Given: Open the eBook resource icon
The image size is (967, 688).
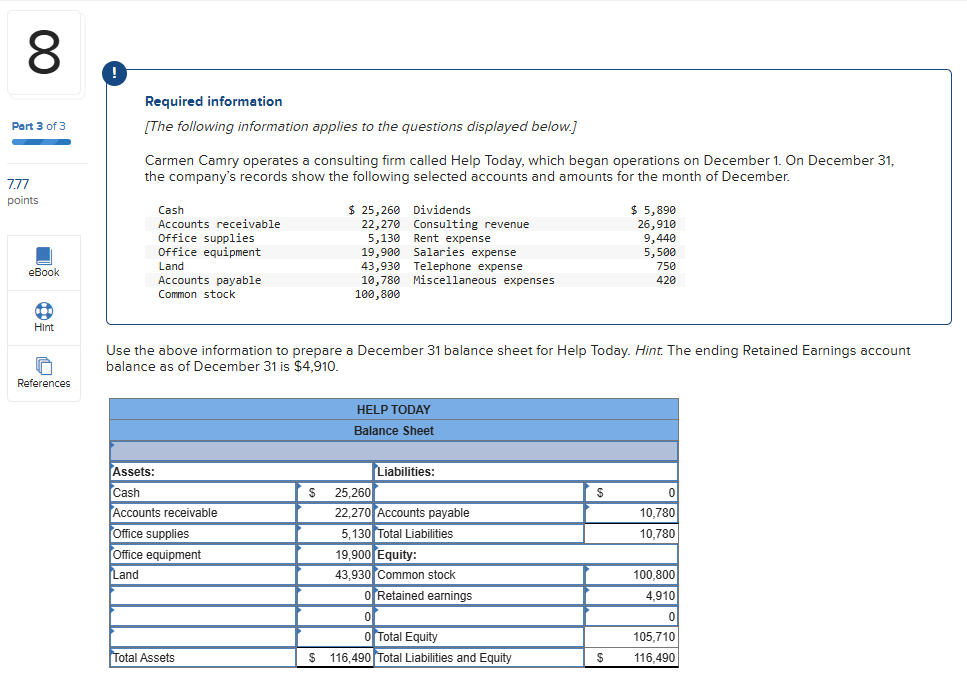Looking at the screenshot, I should coord(44,255).
